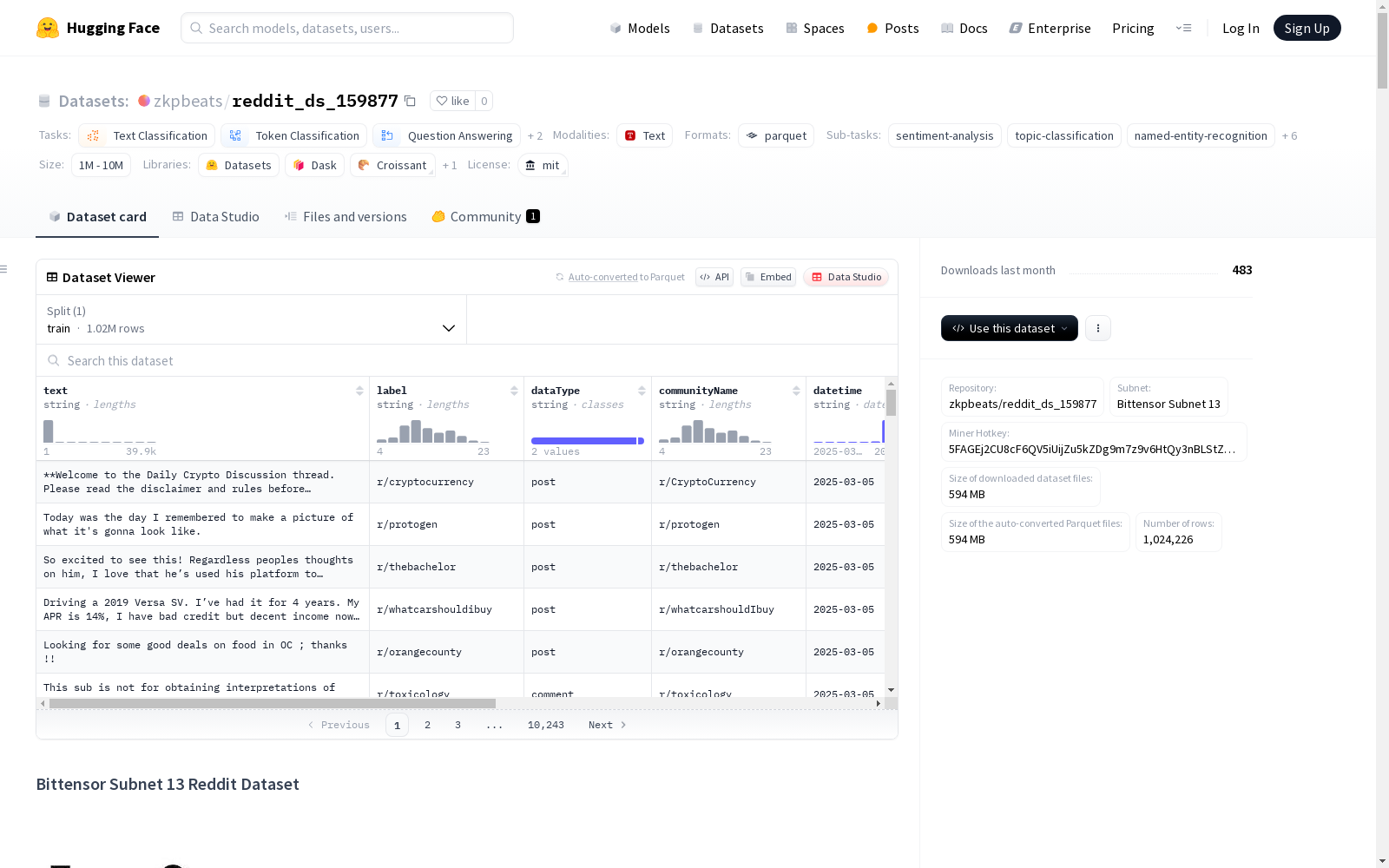Go to page 3 of rows
Screen dimensions: 1389x868
point(458,725)
